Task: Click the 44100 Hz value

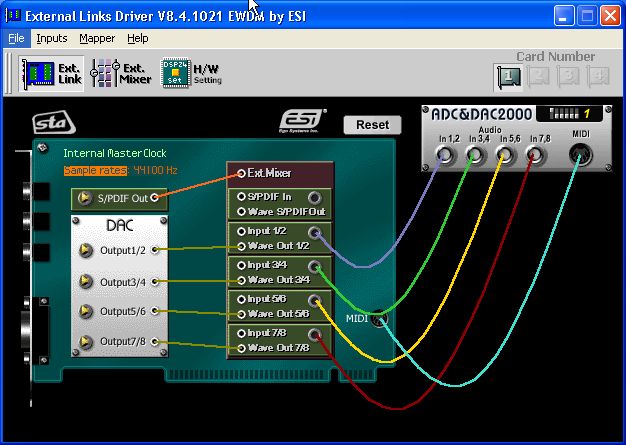Action: point(155,170)
